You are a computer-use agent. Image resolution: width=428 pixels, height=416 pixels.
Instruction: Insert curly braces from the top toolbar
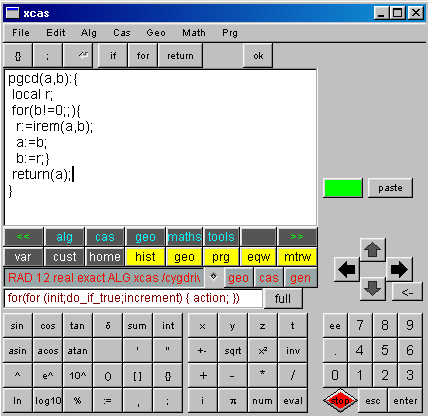pos(18,55)
